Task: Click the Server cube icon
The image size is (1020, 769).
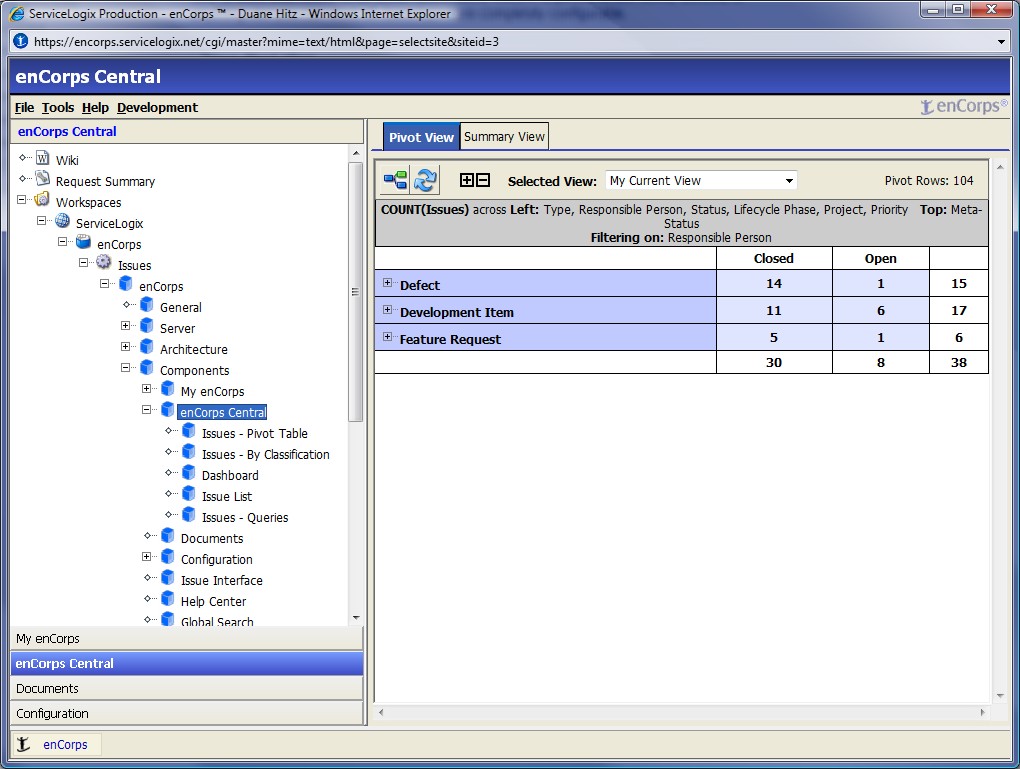Action: 147,325
